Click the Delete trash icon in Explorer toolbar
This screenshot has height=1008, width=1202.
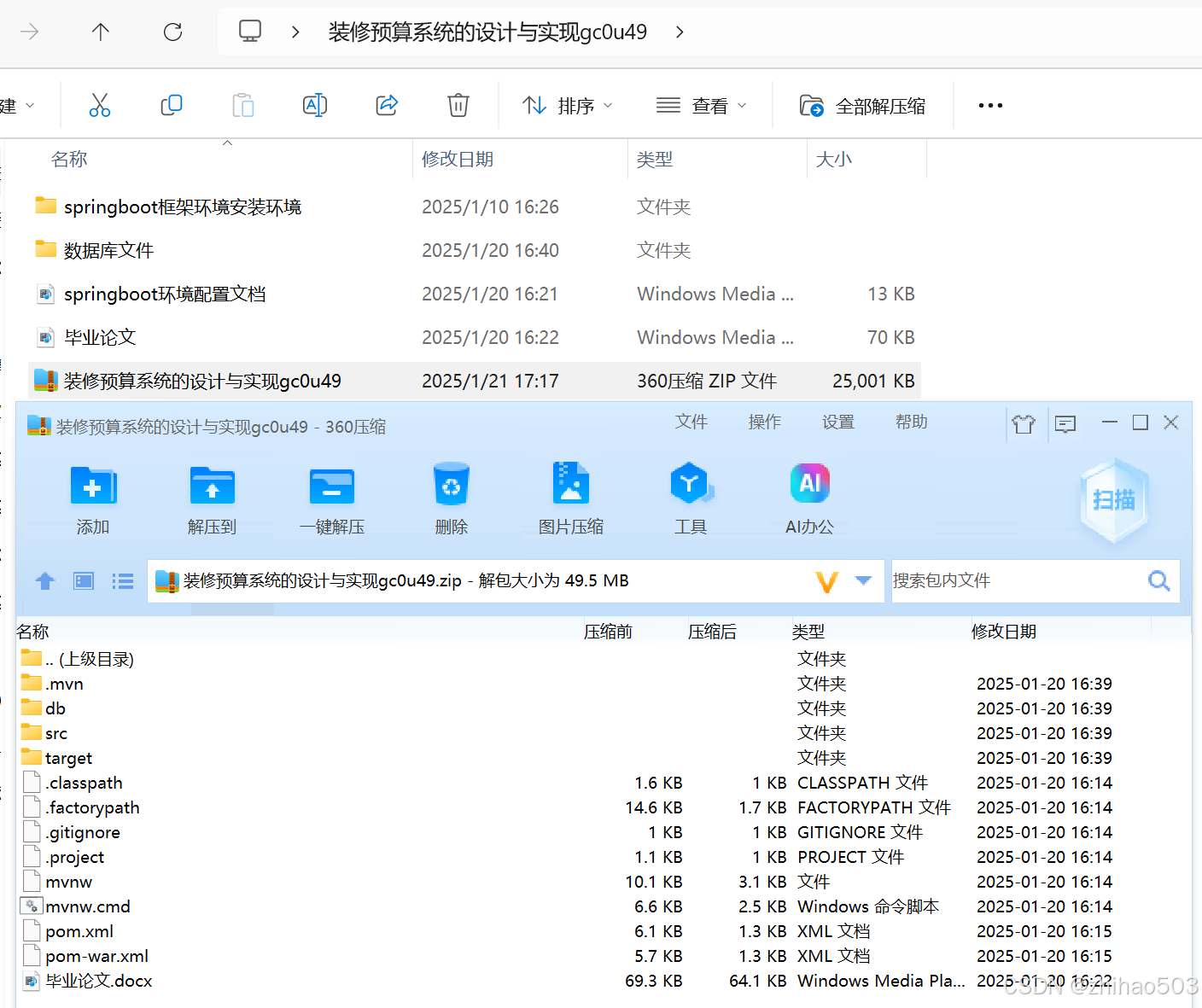[x=458, y=105]
